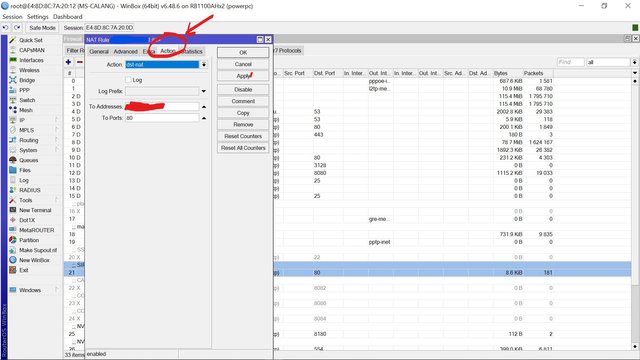The height and width of the screenshot is (360, 640).
Task: Expand the Log Prefix dropdown arrow
Action: (x=204, y=91)
